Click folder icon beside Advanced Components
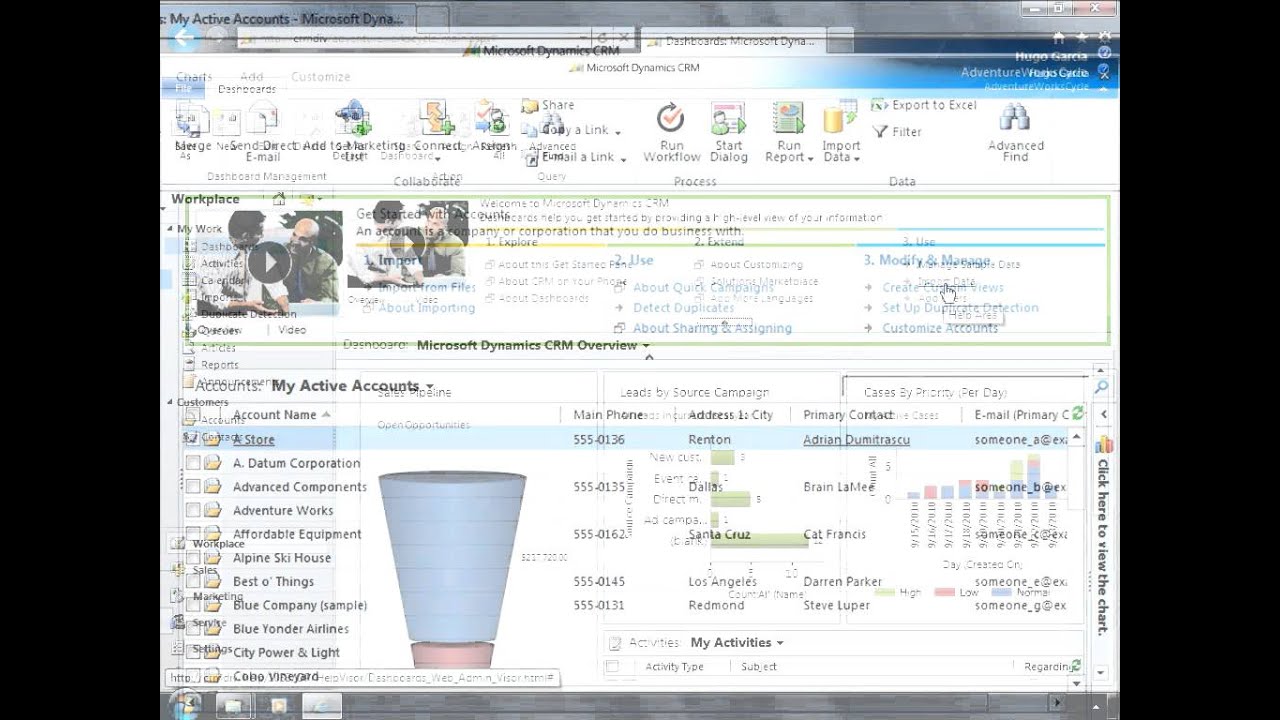The height and width of the screenshot is (720, 1280). click(213, 487)
